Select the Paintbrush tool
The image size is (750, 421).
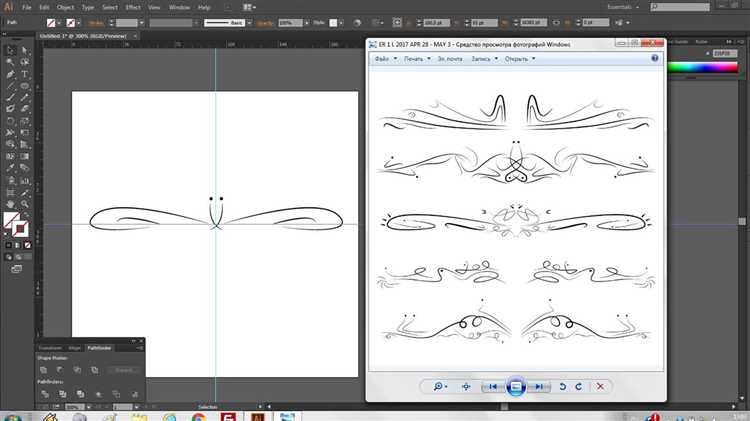11,98
